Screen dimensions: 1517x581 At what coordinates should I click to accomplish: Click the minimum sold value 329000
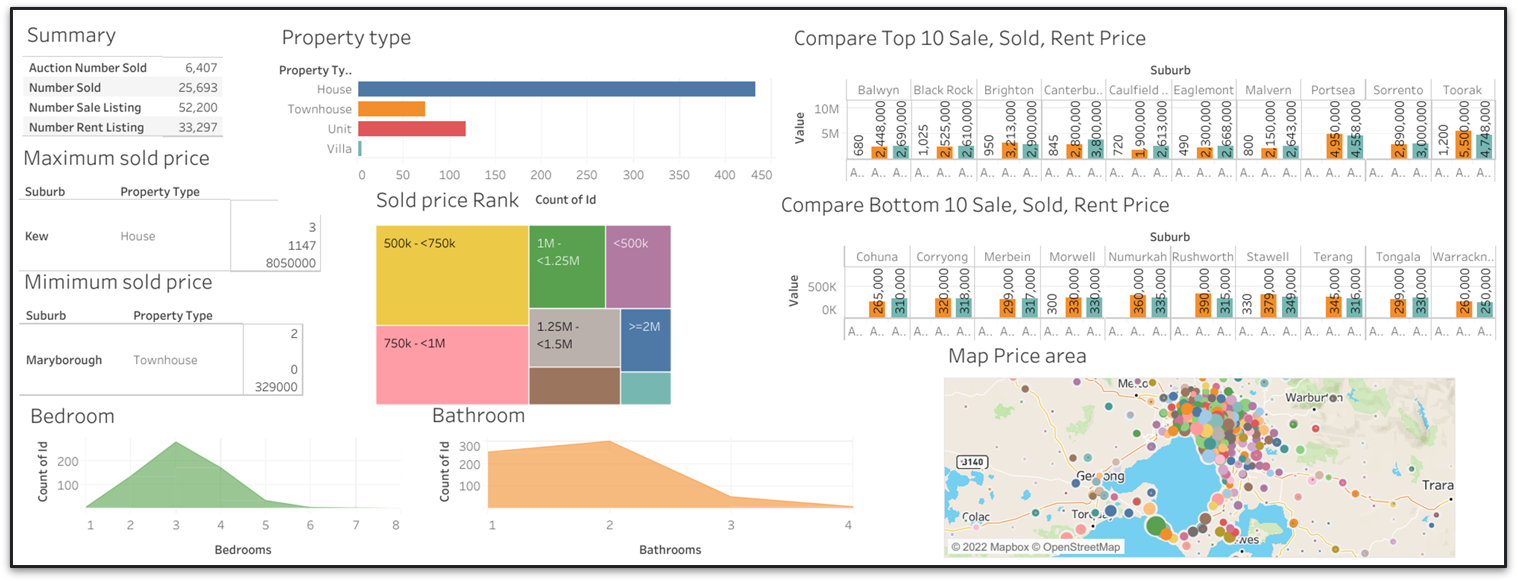[x=274, y=387]
